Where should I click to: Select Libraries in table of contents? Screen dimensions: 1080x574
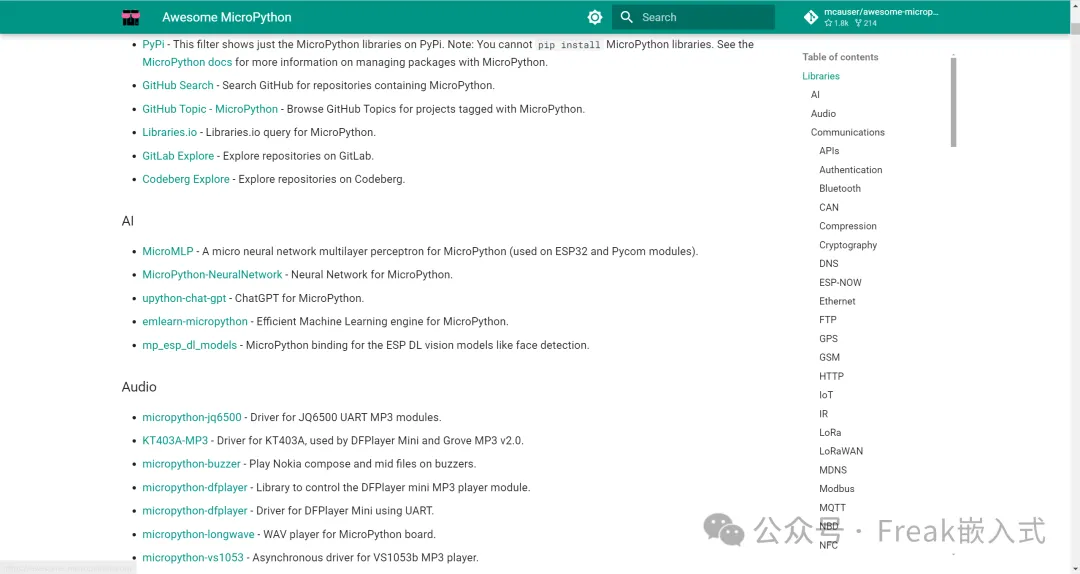pos(821,76)
